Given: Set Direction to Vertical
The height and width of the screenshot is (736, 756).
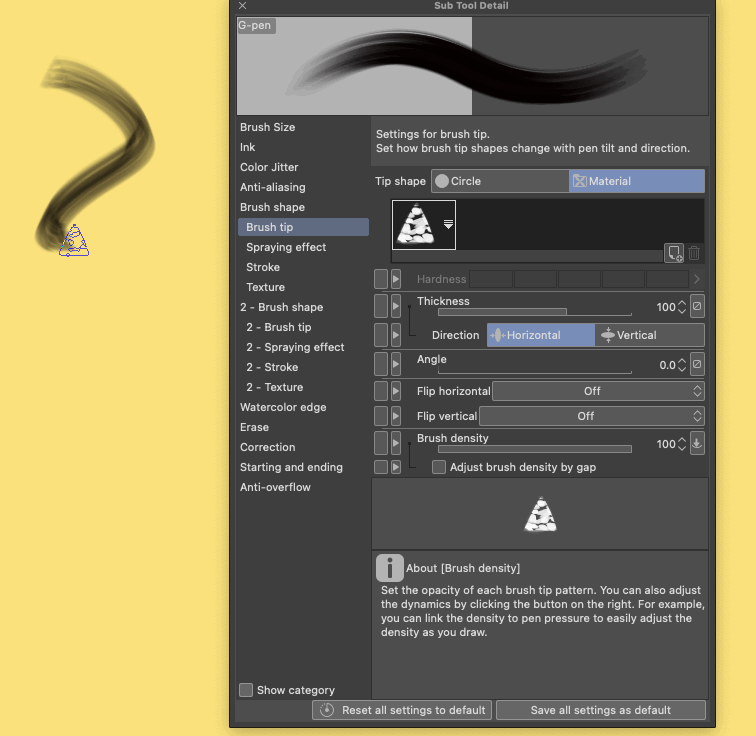Looking at the screenshot, I should pos(649,335).
